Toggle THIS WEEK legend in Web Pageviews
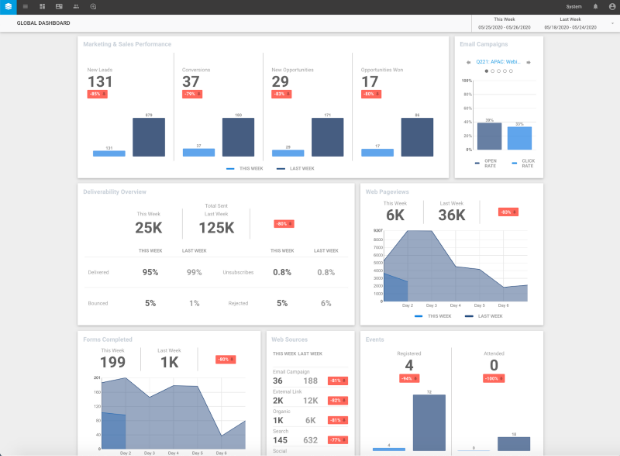 (x=433, y=316)
